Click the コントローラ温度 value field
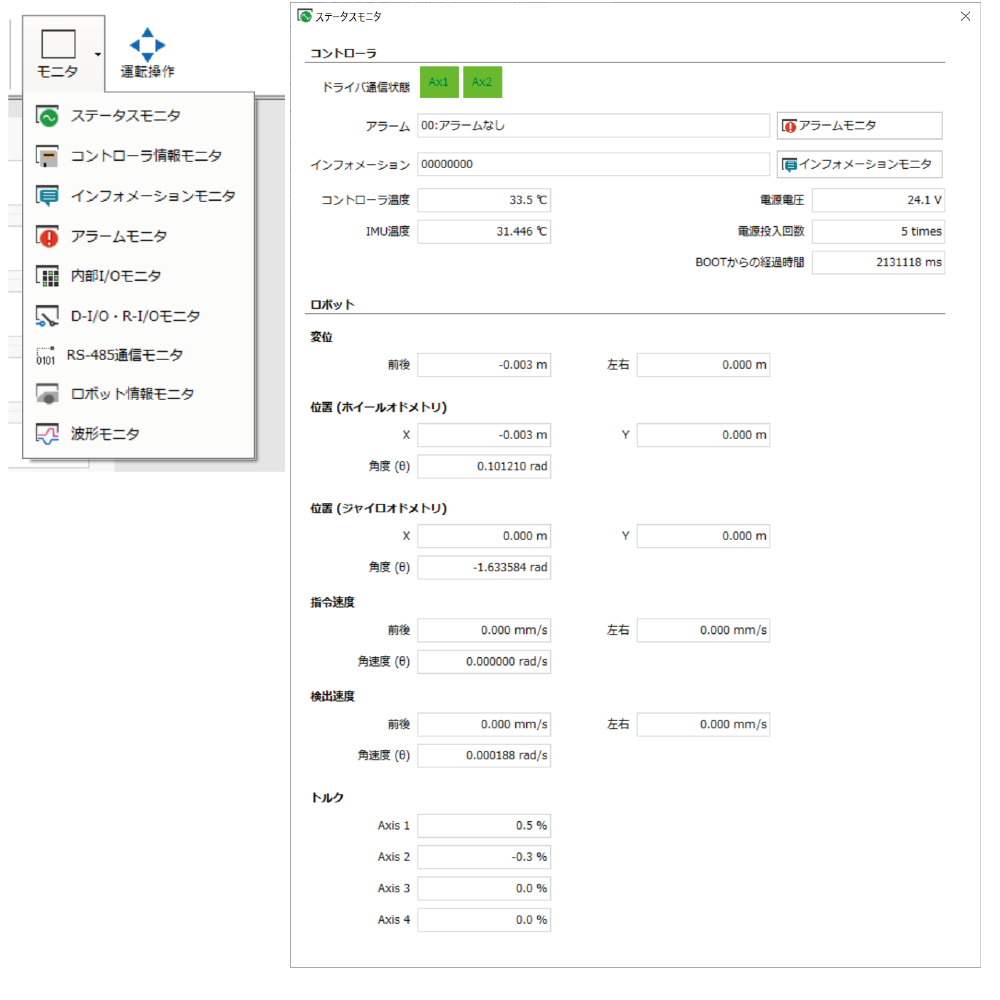Screen dimensions: 1000x1000 point(484,200)
